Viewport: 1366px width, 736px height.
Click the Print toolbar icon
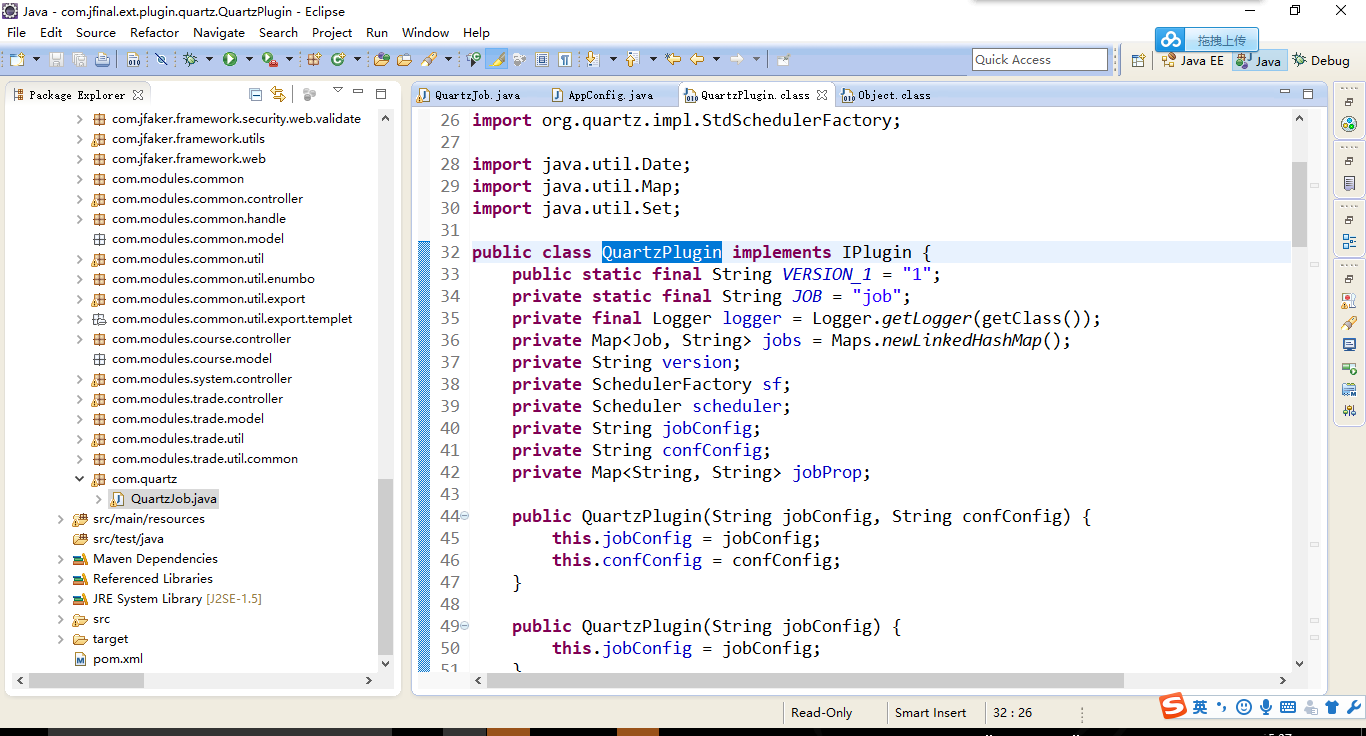coord(102,60)
